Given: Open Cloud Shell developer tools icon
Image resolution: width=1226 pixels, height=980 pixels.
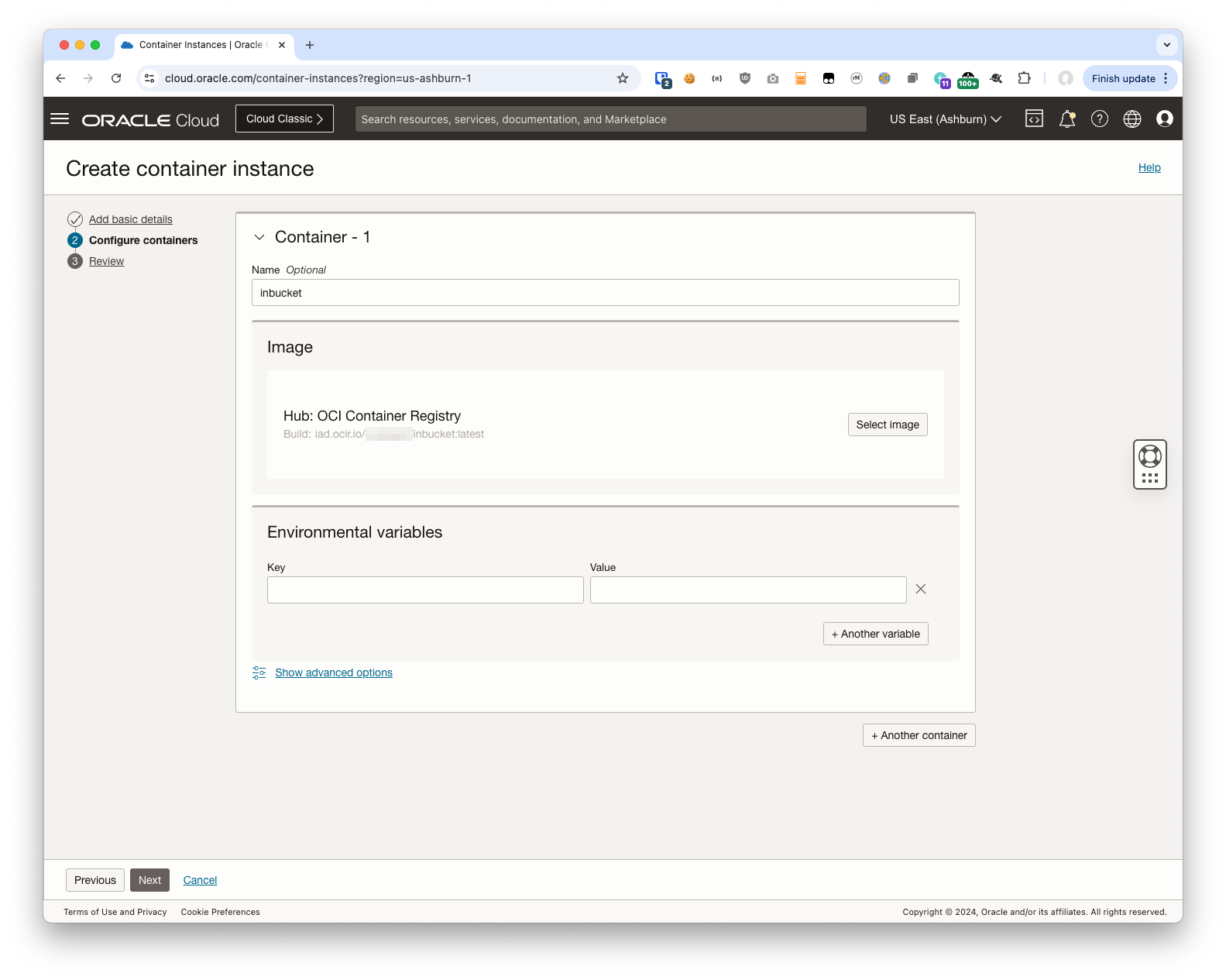Looking at the screenshot, I should (x=1034, y=119).
